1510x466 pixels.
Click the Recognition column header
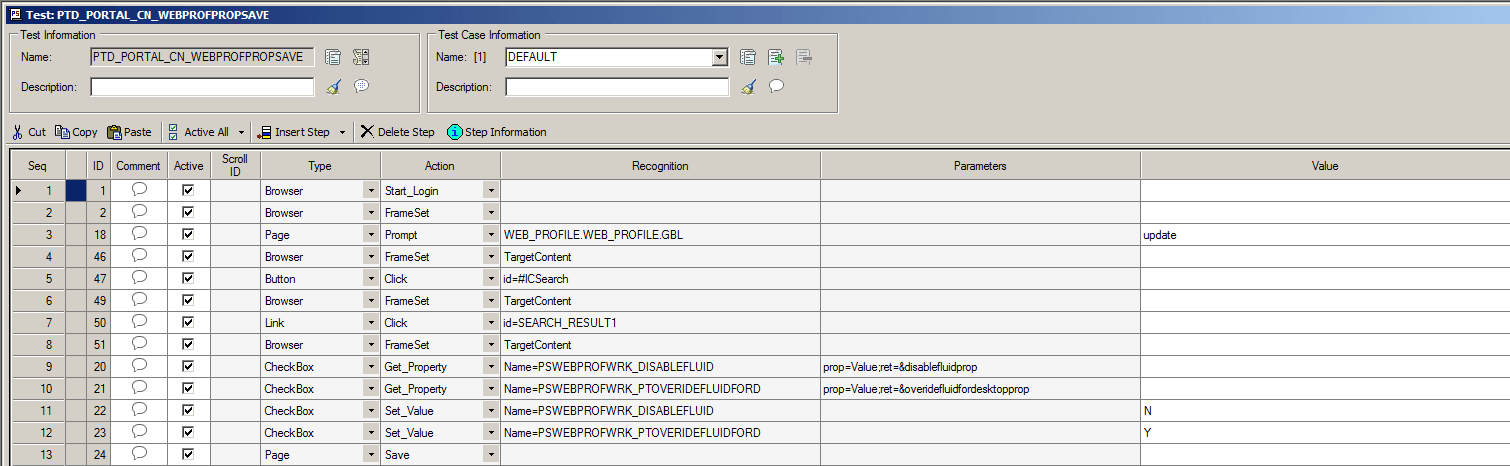point(660,166)
